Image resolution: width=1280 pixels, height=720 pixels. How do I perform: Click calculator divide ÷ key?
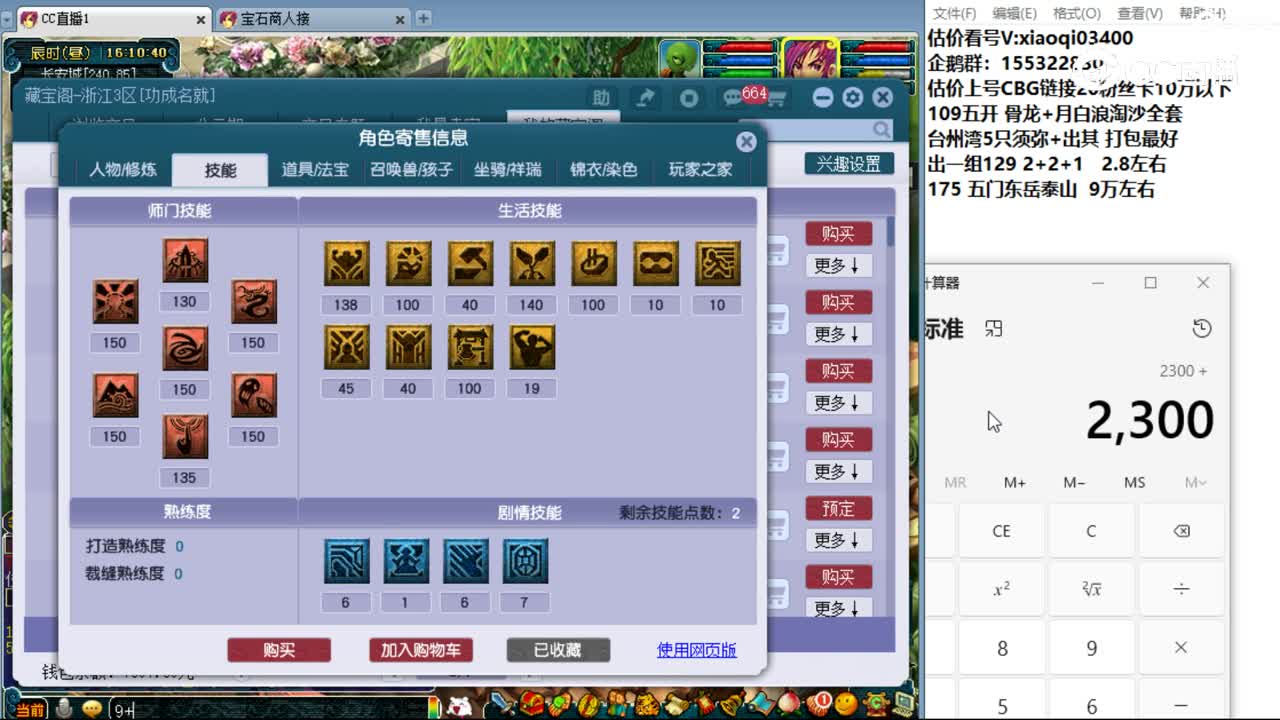pyautogui.click(x=1181, y=589)
